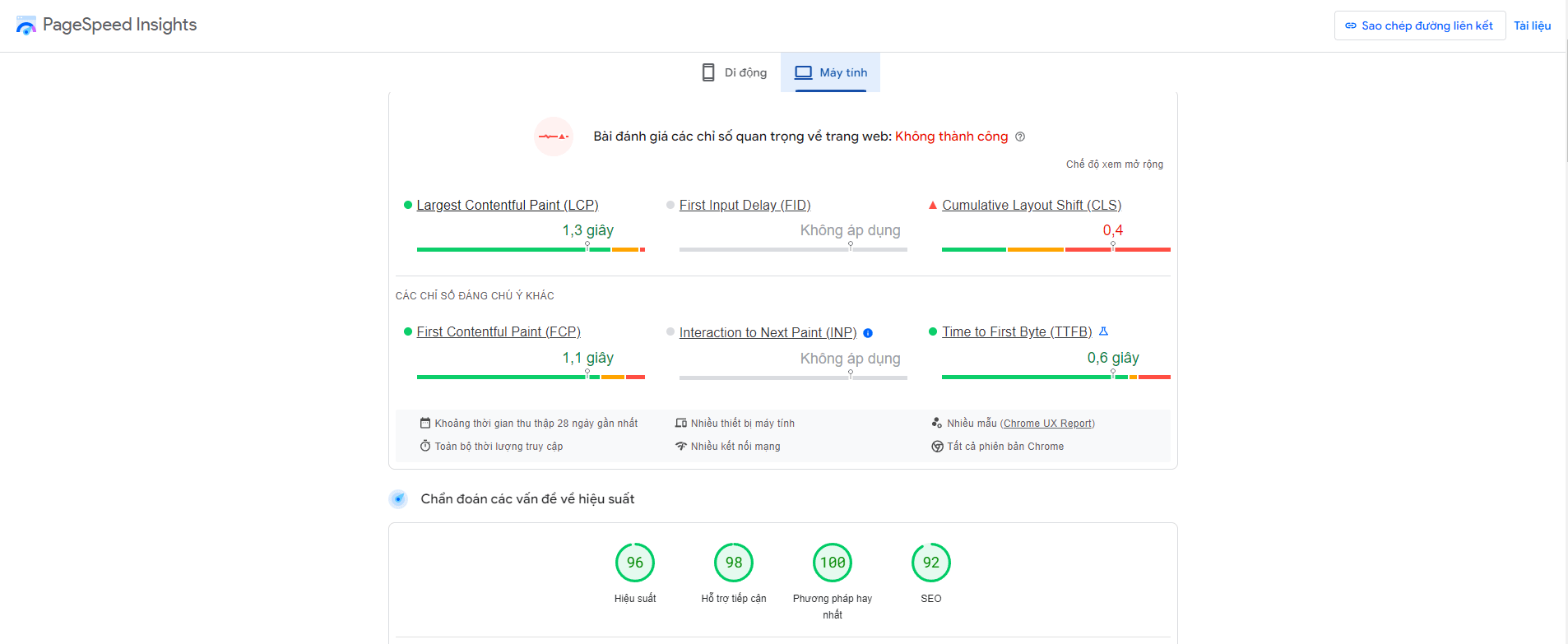Viewport: 1568px width, 644px height.
Task: Jump to Phương pháp hay nhất score 100
Action: point(833,563)
